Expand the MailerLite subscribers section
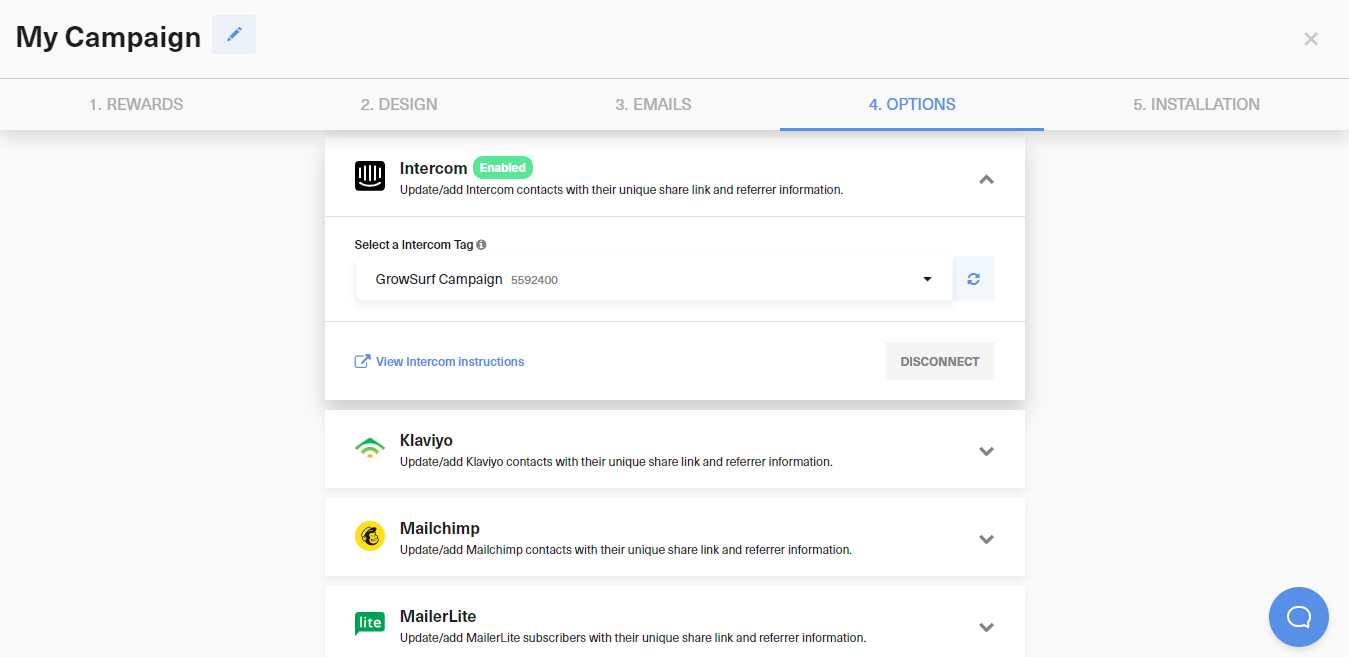This screenshot has width=1349, height=657. [x=986, y=627]
